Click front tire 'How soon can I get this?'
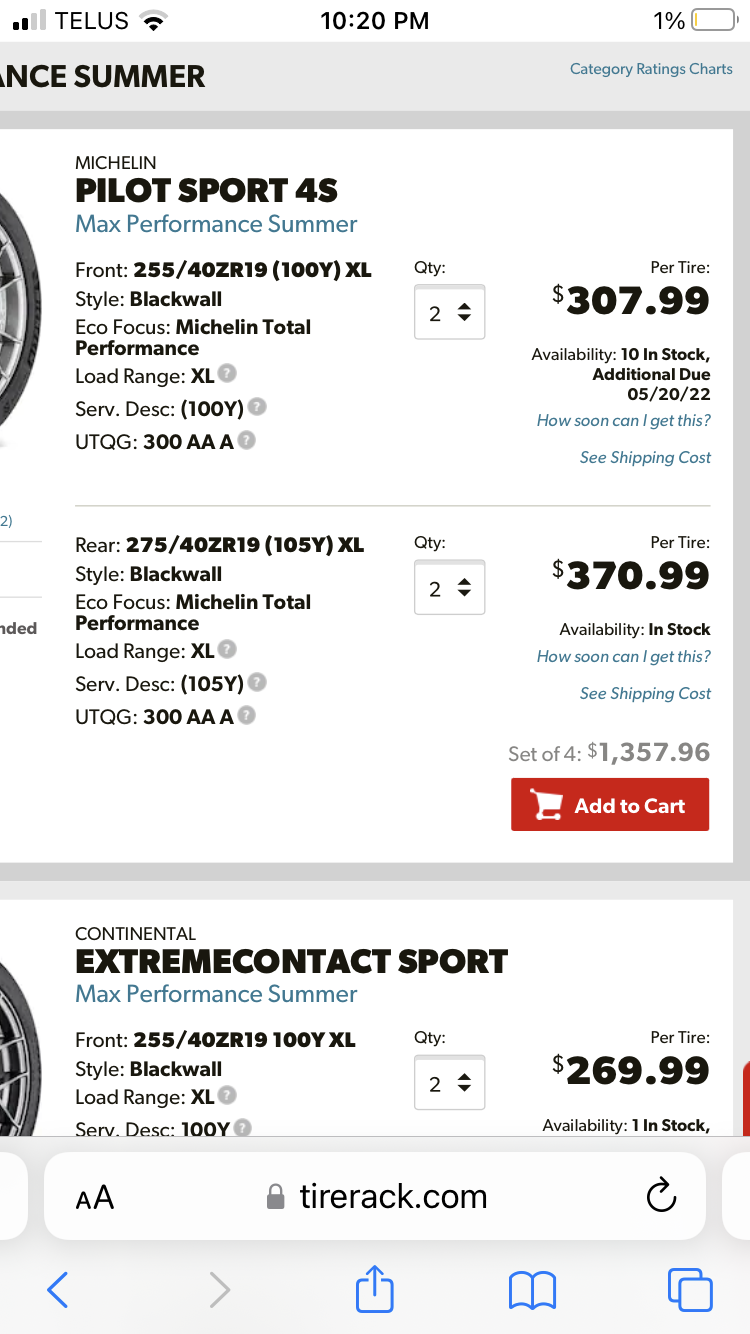The width and height of the screenshot is (750, 1334). [x=623, y=420]
